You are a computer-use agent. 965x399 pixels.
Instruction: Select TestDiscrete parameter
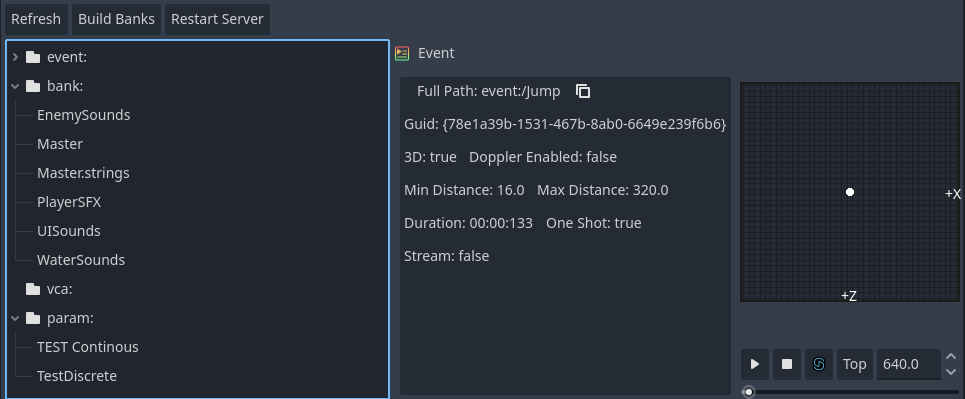coord(77,376)
